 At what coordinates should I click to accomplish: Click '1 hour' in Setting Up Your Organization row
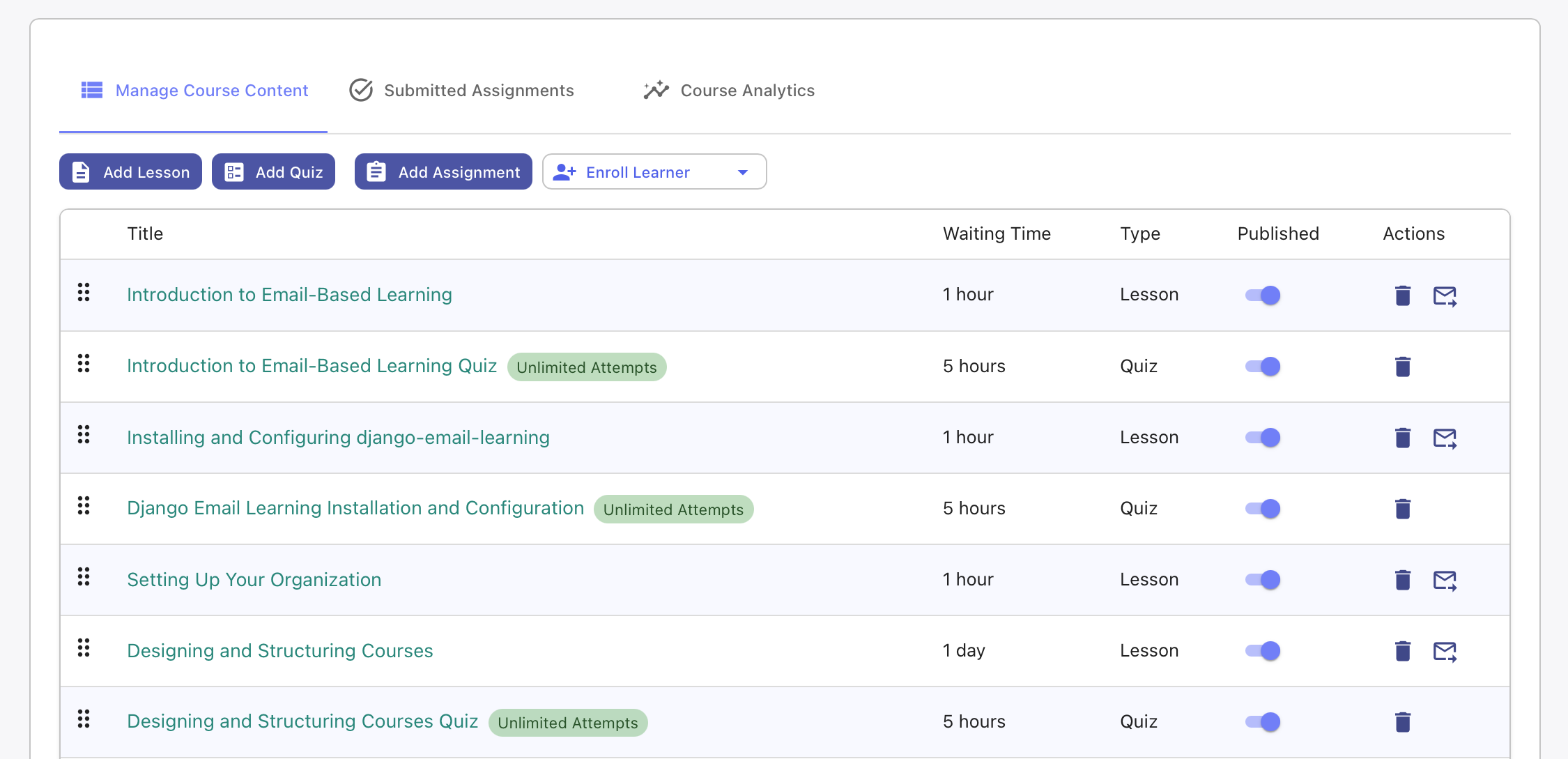(968, 580)
